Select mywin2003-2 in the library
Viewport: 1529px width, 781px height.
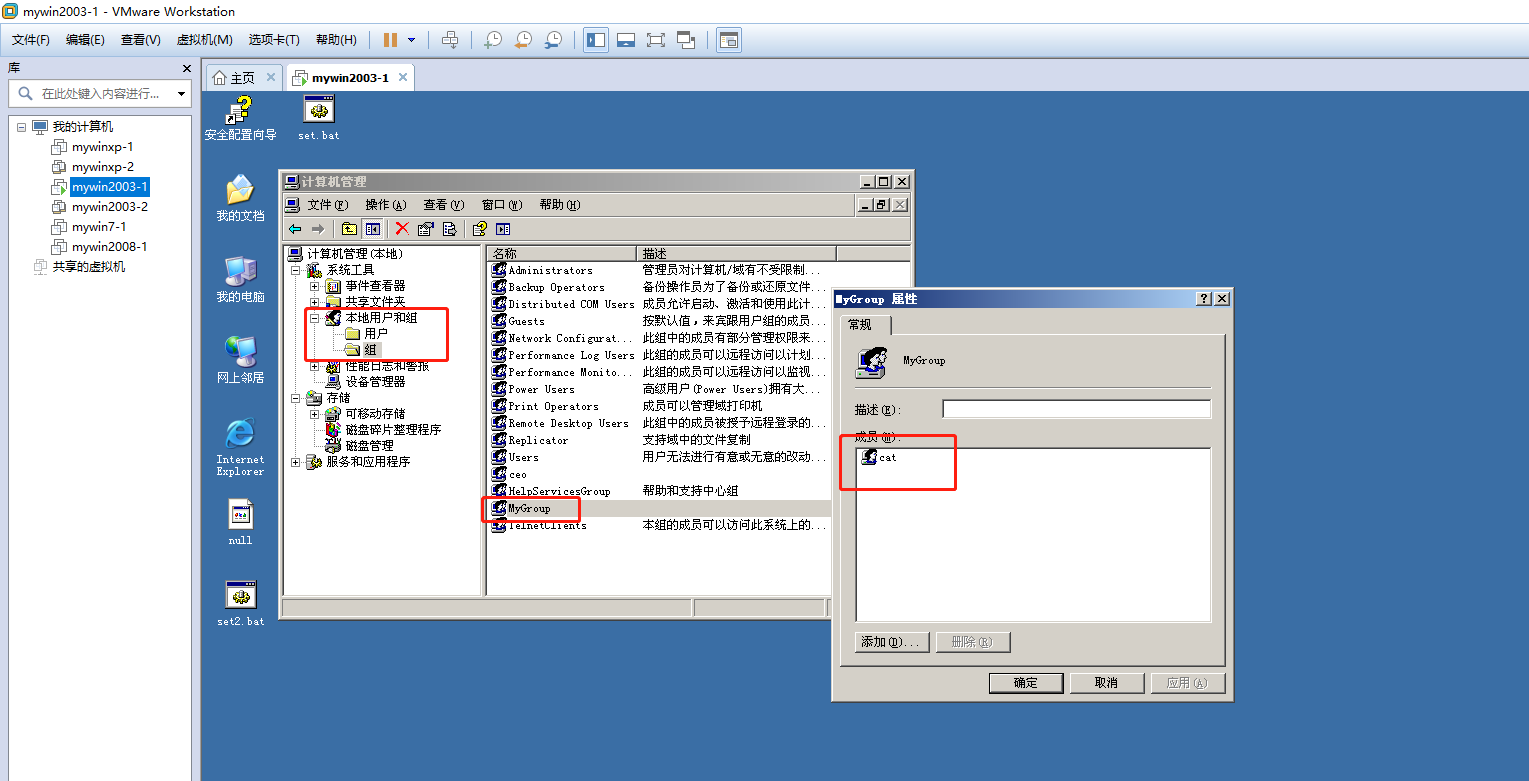(109, 207)
